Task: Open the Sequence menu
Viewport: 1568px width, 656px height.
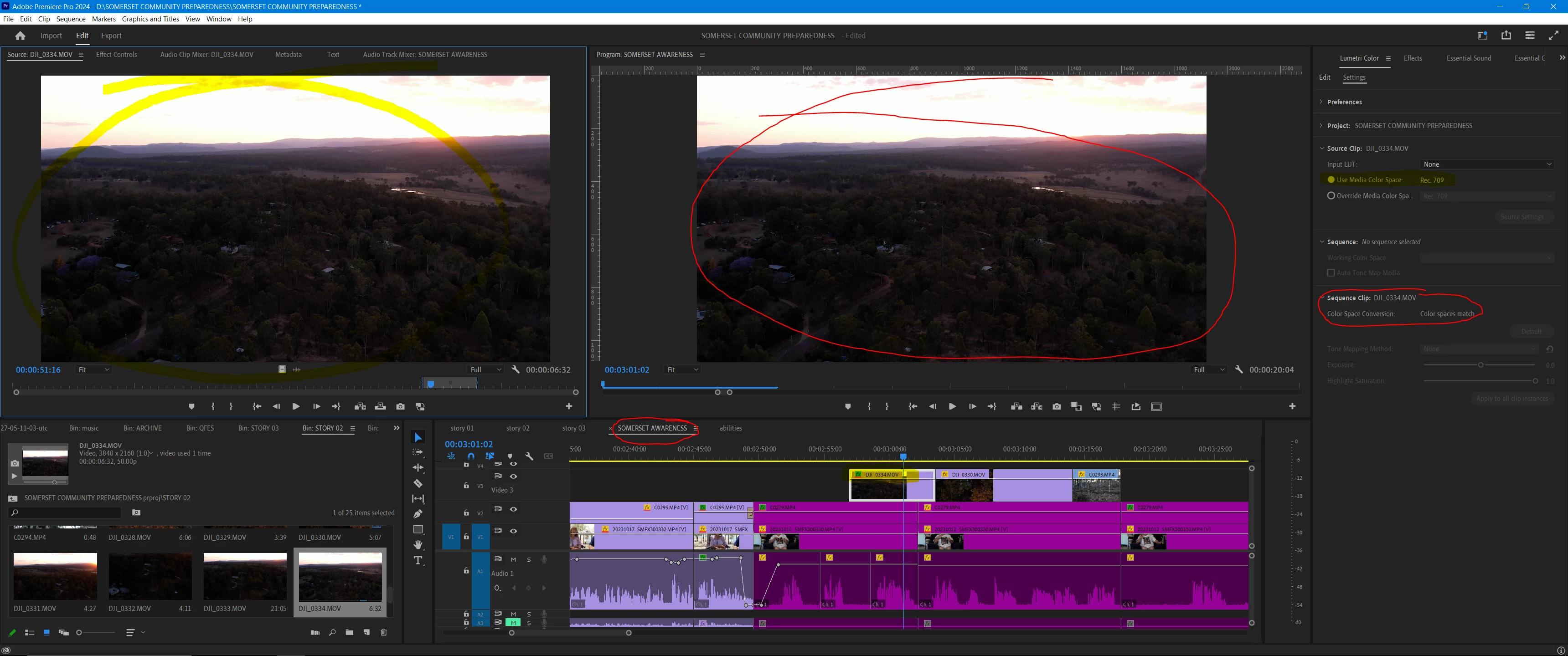Action: pos(71,19)
